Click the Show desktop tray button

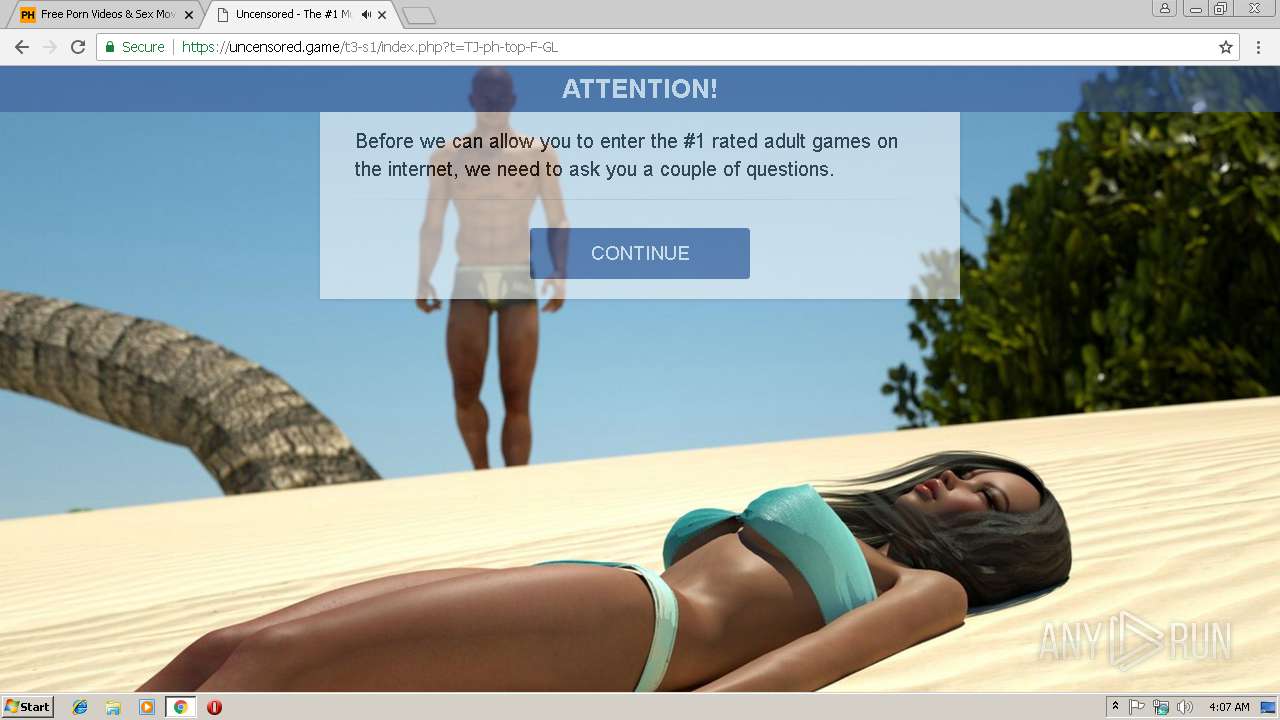click(x=1269, y=707)
